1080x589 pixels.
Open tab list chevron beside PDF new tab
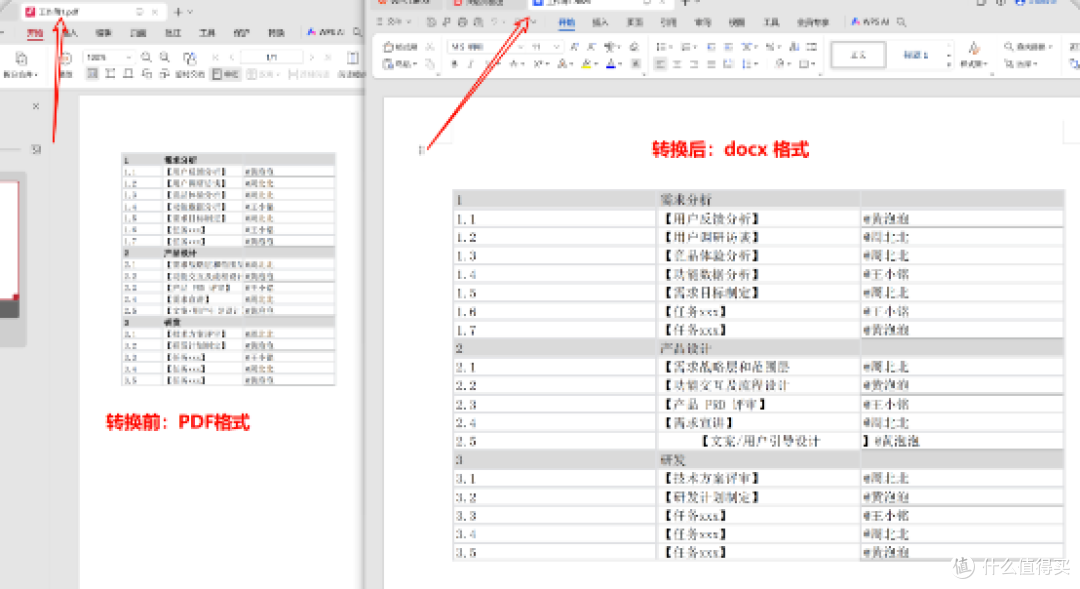point(191,12)
